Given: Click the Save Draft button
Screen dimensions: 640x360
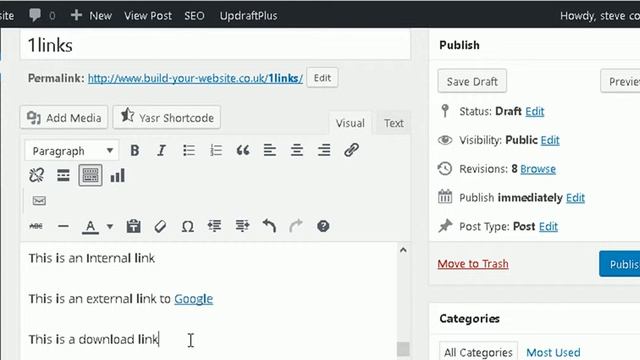Looking at the screenshot, I should [x=472, y=81].
